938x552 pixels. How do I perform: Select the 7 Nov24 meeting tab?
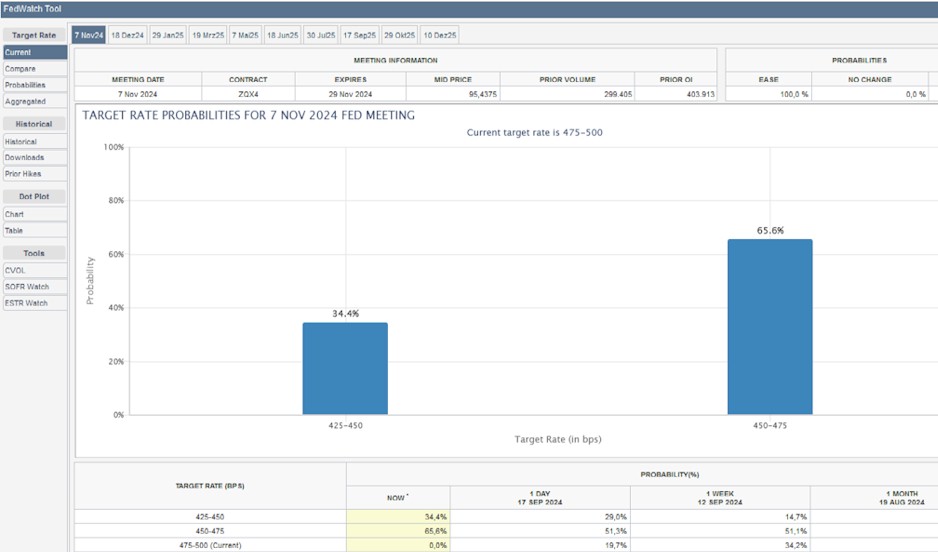coord(89,35)
